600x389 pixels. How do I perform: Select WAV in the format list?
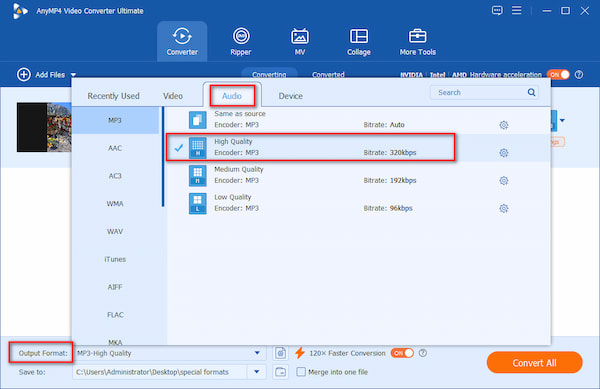pos(115,231)
